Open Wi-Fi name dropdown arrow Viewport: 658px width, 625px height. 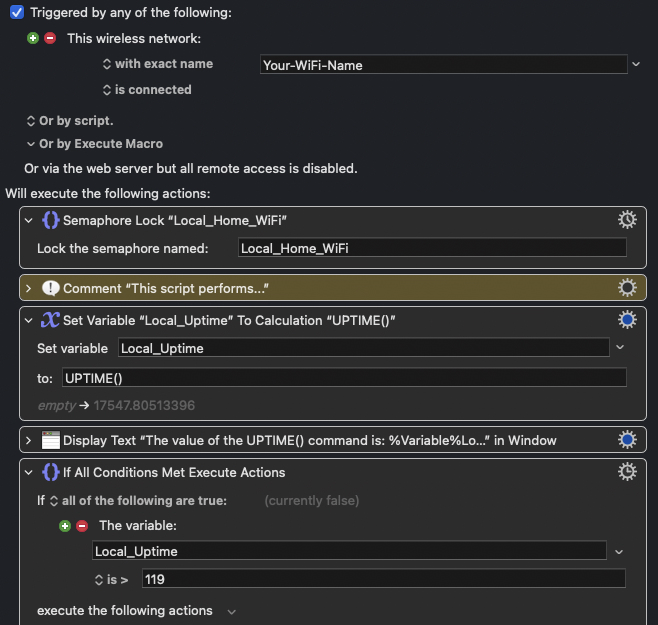click(635, 64)
